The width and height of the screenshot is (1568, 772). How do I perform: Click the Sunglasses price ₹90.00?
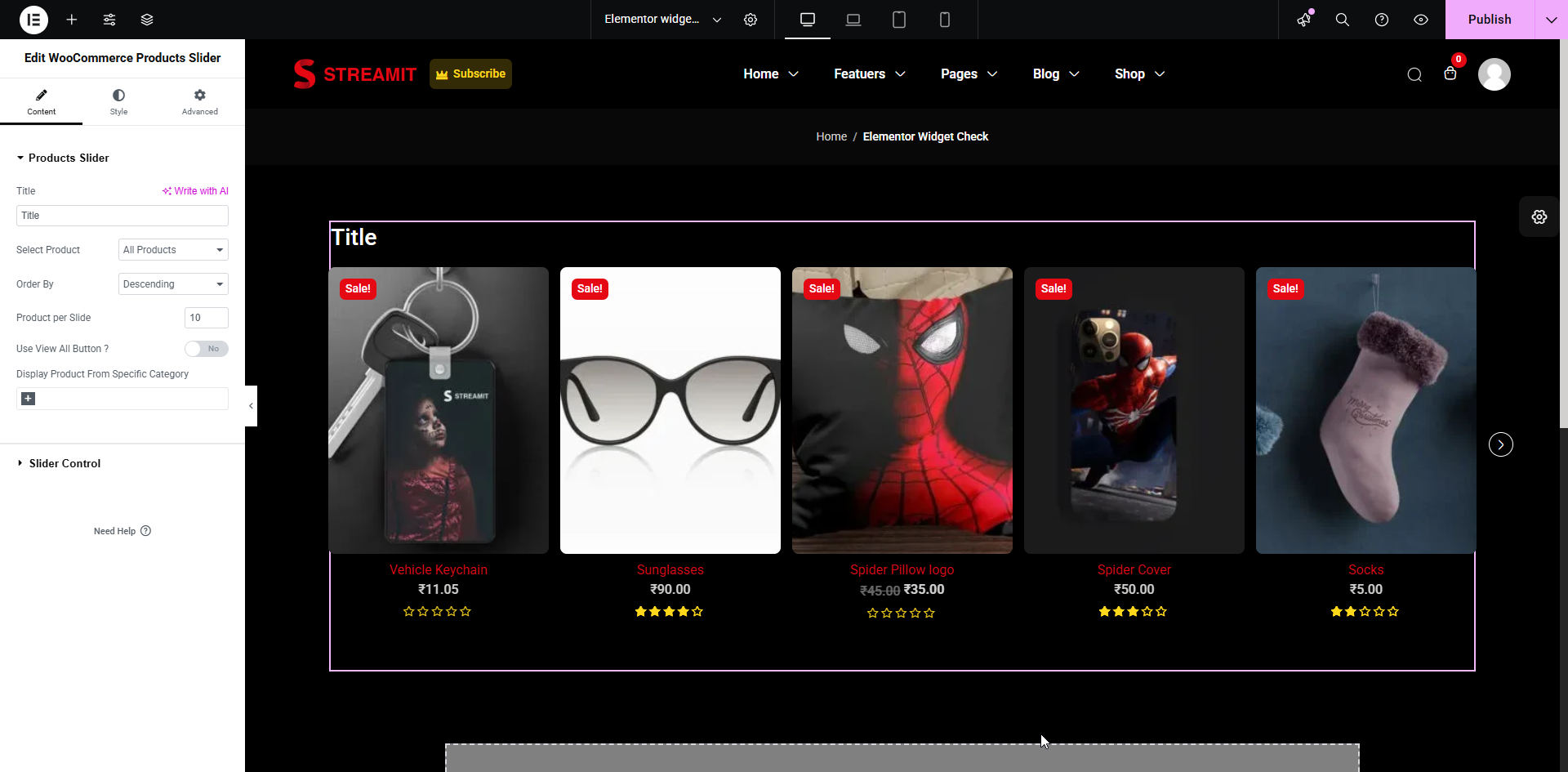click(x=670, y=589)
